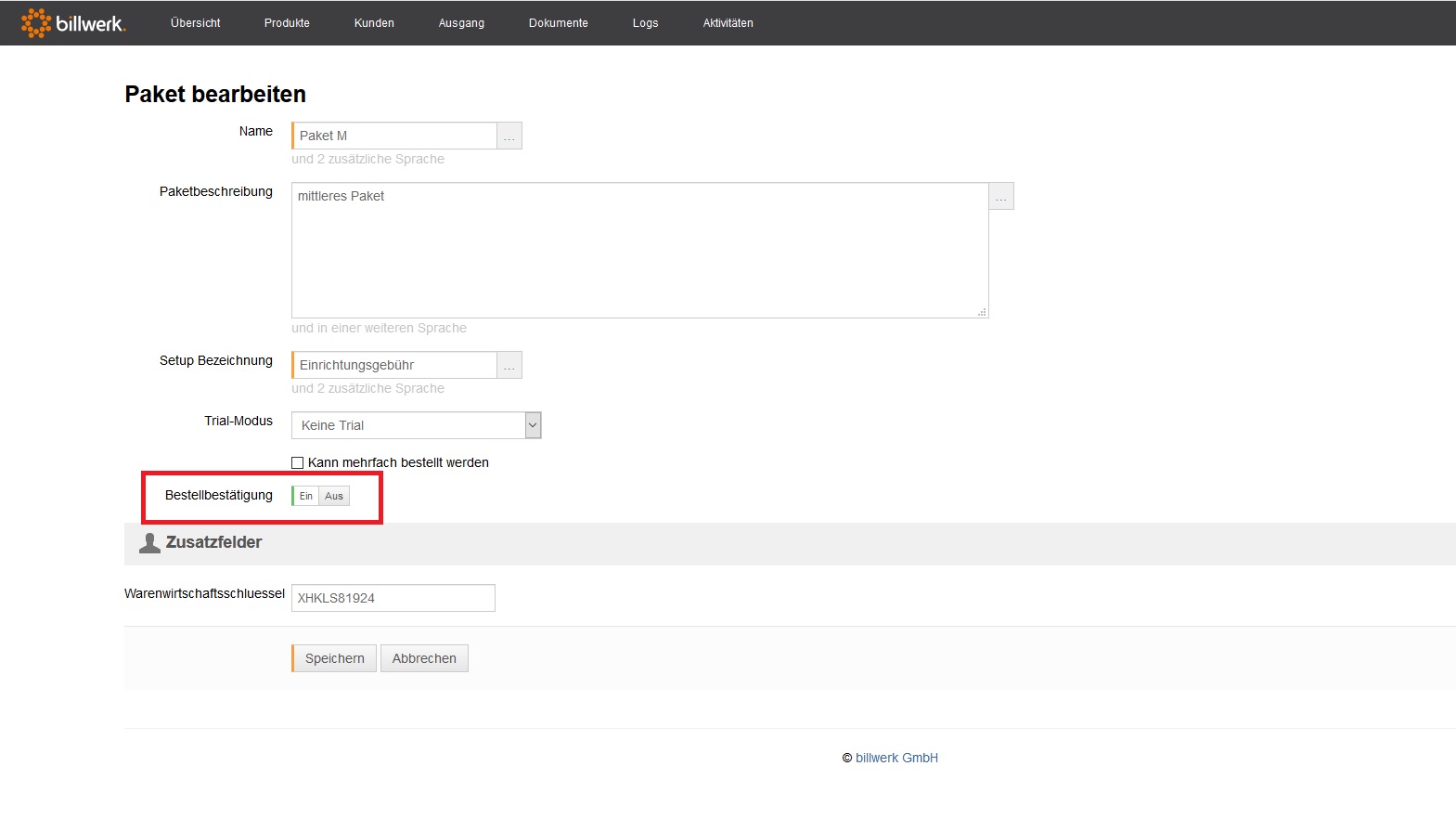Open language options next to Name field
The width and height of the screenshot is (1456, 818).
509,136
